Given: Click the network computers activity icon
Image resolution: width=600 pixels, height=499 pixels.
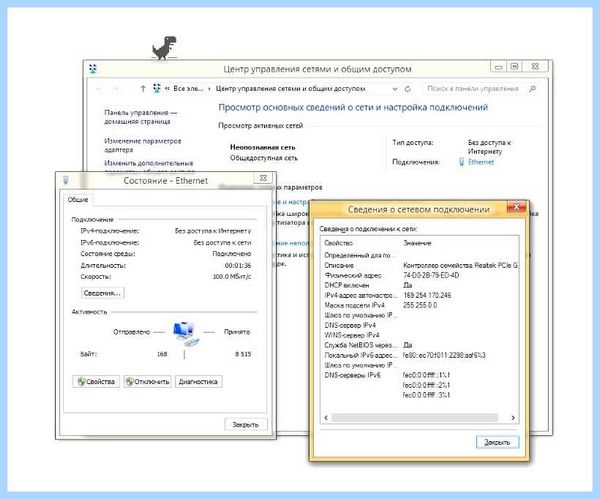Looking at the screenshot, I should (x=185, y=333).
